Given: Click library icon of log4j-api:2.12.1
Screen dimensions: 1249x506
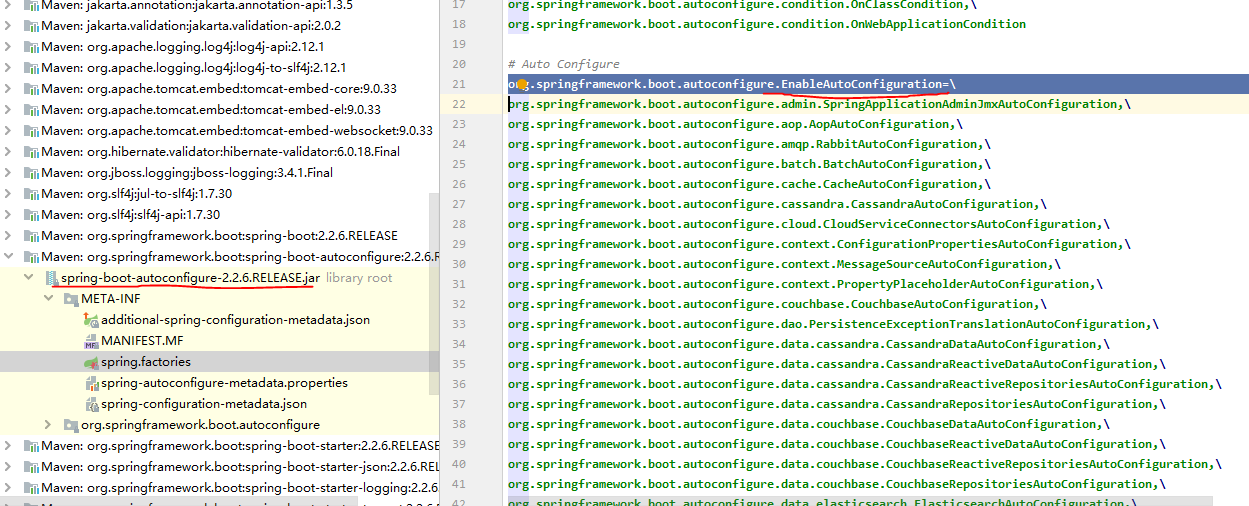Looking at the screenshot, I should (30, 47).
